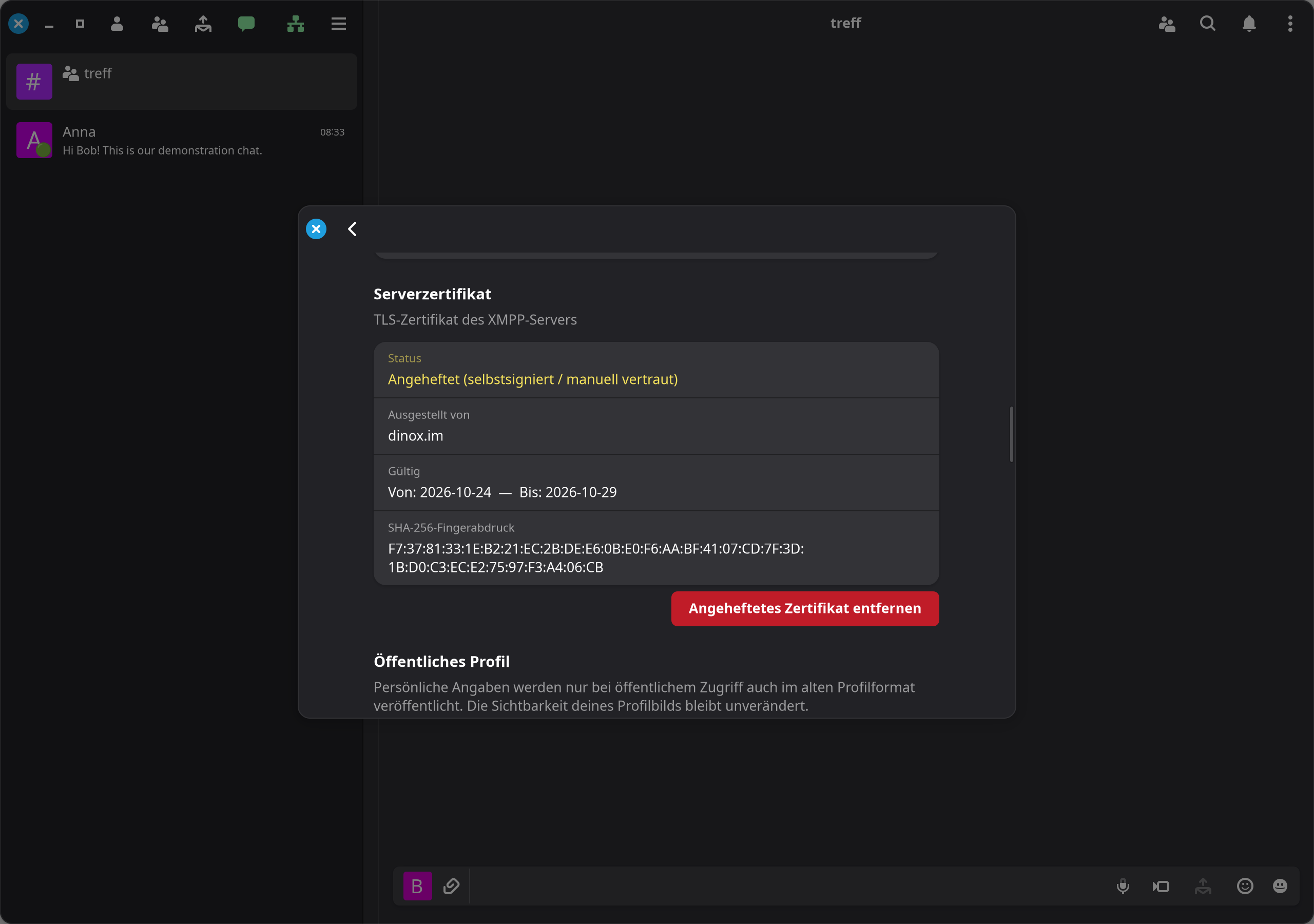Click the 'Öffentliches Profil' heading
The height and width of the screenshot is (924, 1314).
tap(441, 661)
